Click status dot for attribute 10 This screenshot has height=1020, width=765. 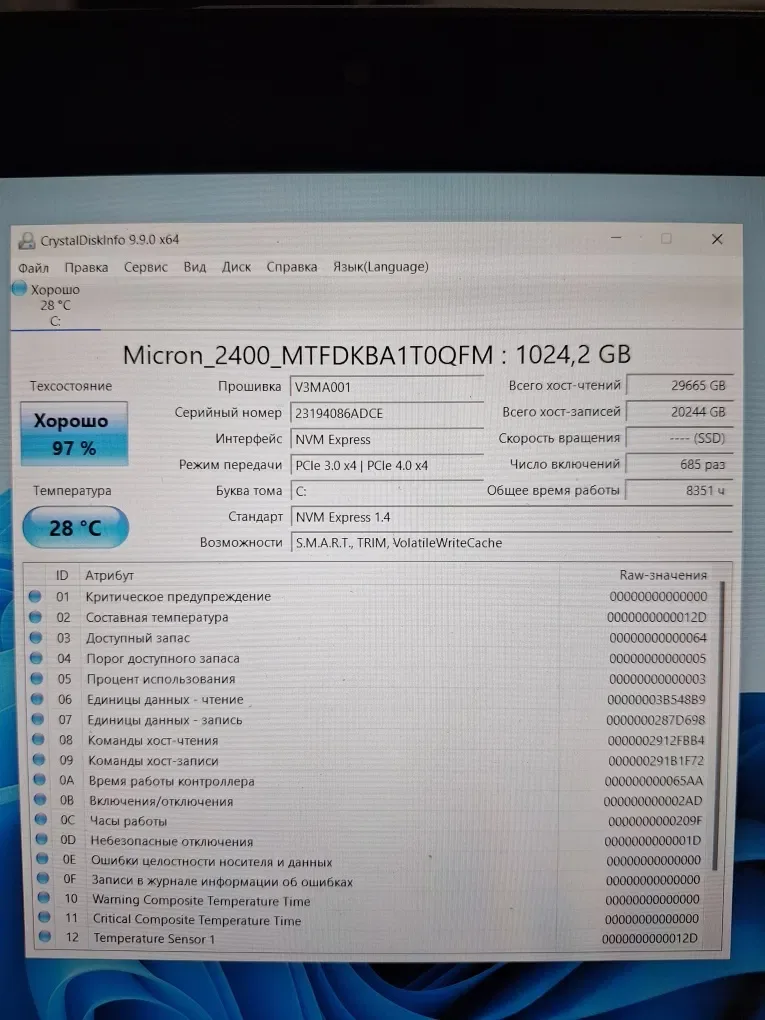click(44, 898)
